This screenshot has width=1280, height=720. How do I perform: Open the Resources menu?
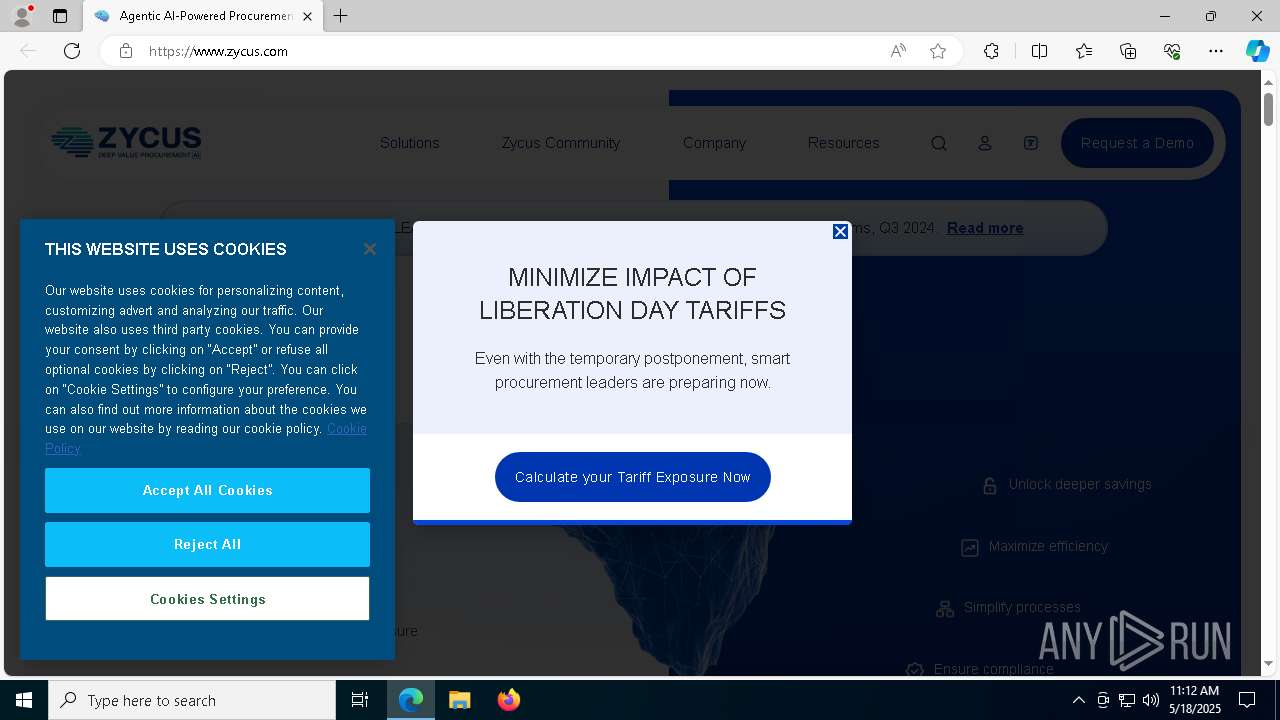[x=843, y=143]
